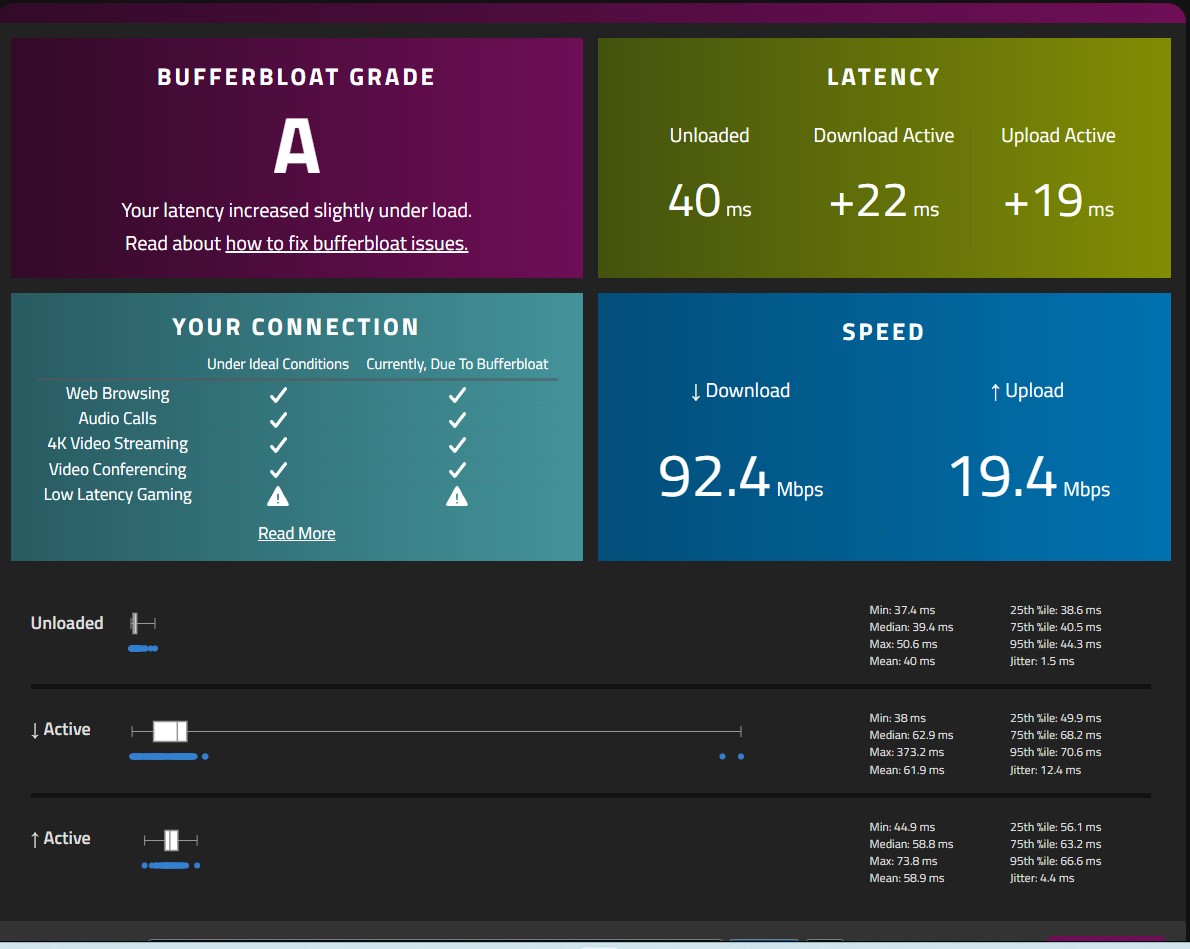The height and width of the screenshot is (949, 1190).
Task: Click the Your latency increased slightly message
Action: [297, 210]
